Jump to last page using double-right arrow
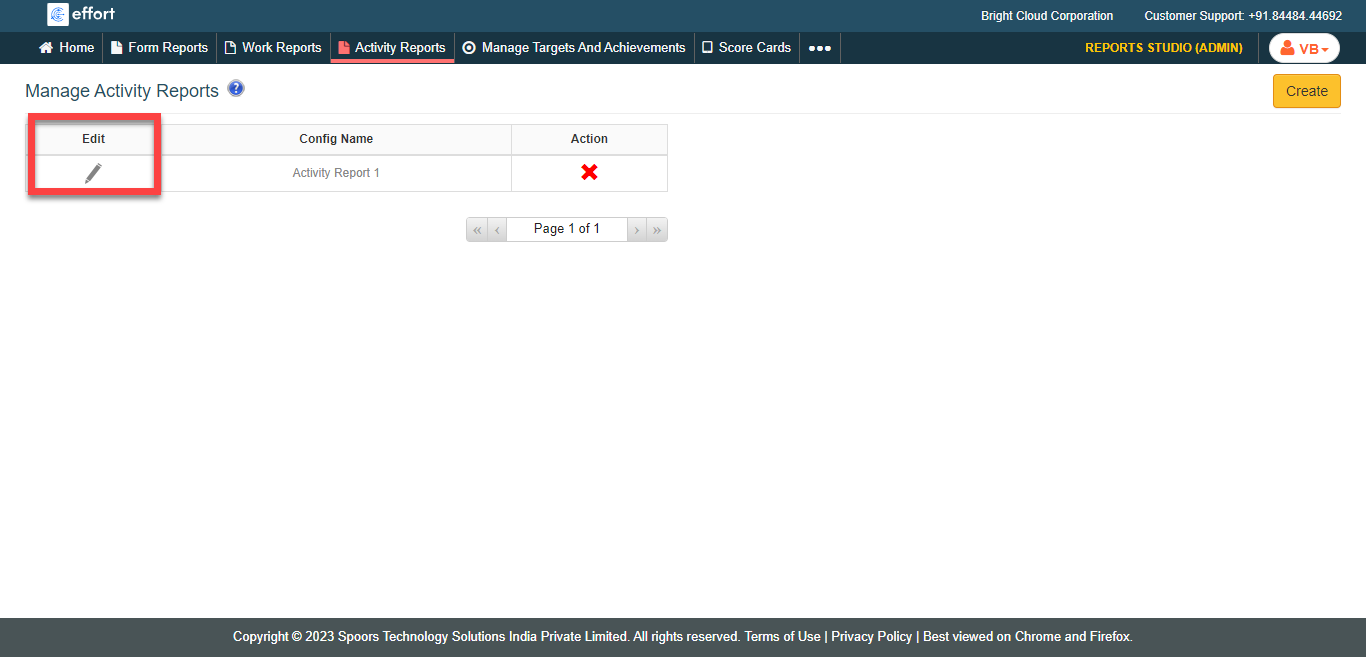The image size is (1366, 657). coord(657,230)
